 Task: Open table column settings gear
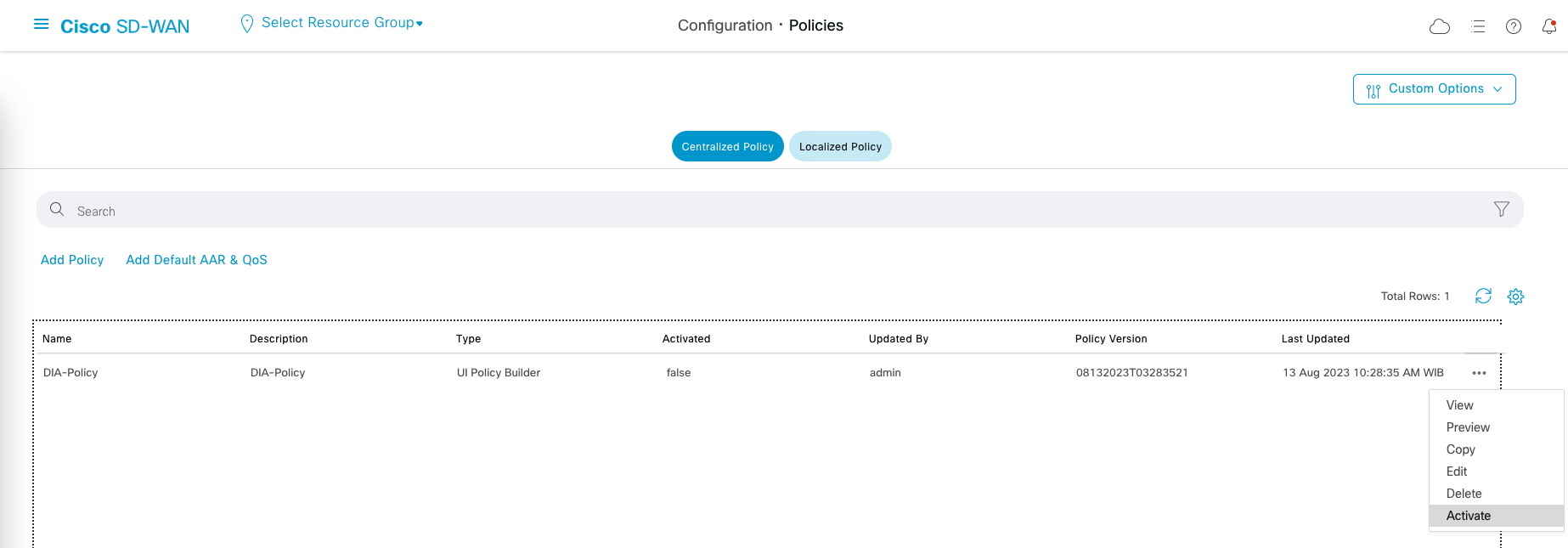pos(1515,297)
